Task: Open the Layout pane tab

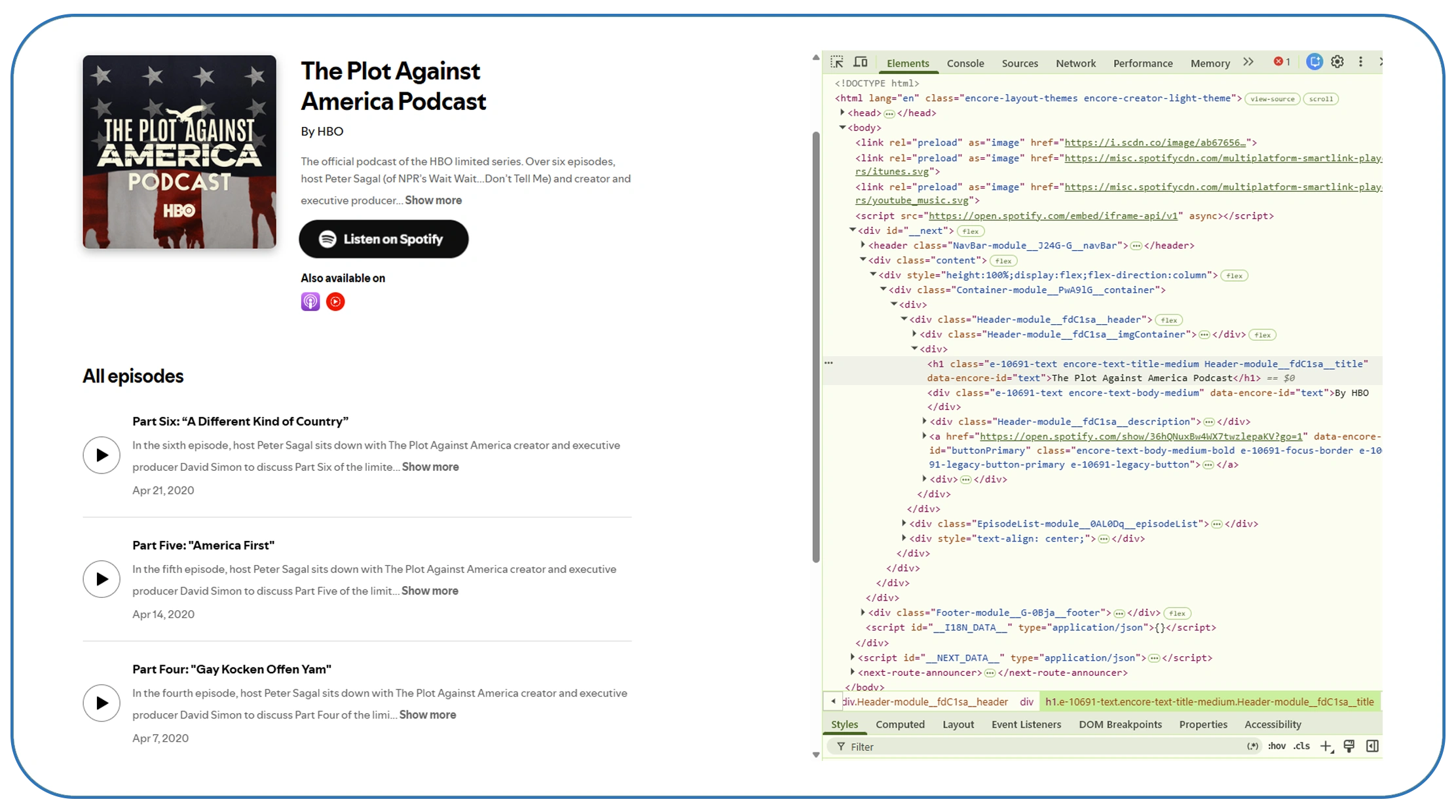Action: click(x=958, y=724)
